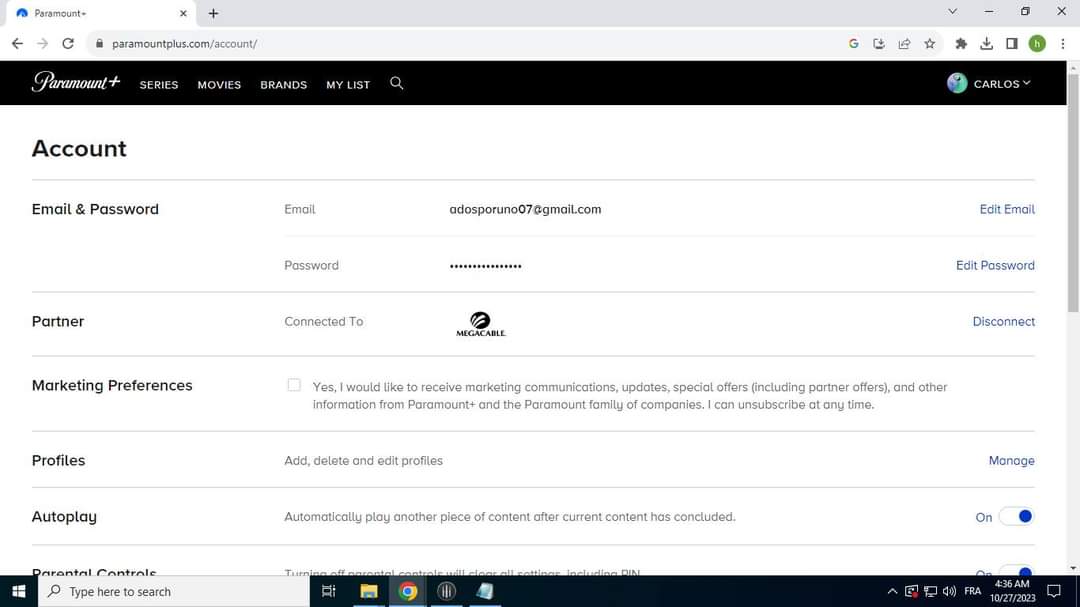
Task: Toggle Chrome side panel
Action: (1012, 43)
